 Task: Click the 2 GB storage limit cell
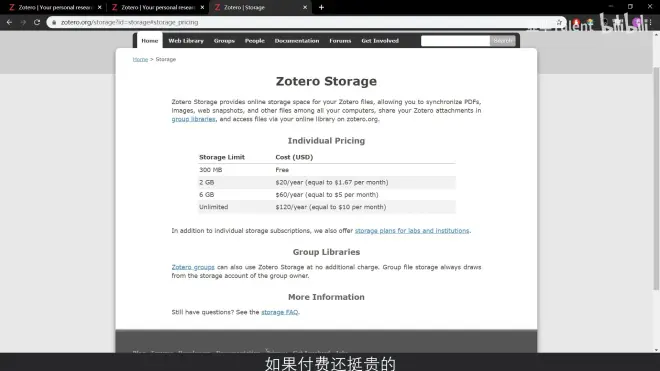tap(206, 182)
